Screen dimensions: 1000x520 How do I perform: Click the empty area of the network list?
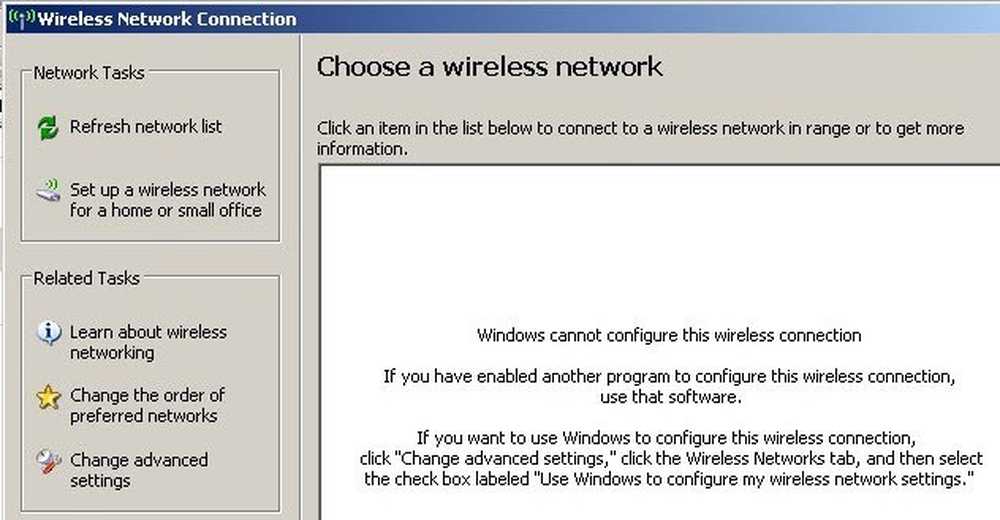click(x=659, y=242)
